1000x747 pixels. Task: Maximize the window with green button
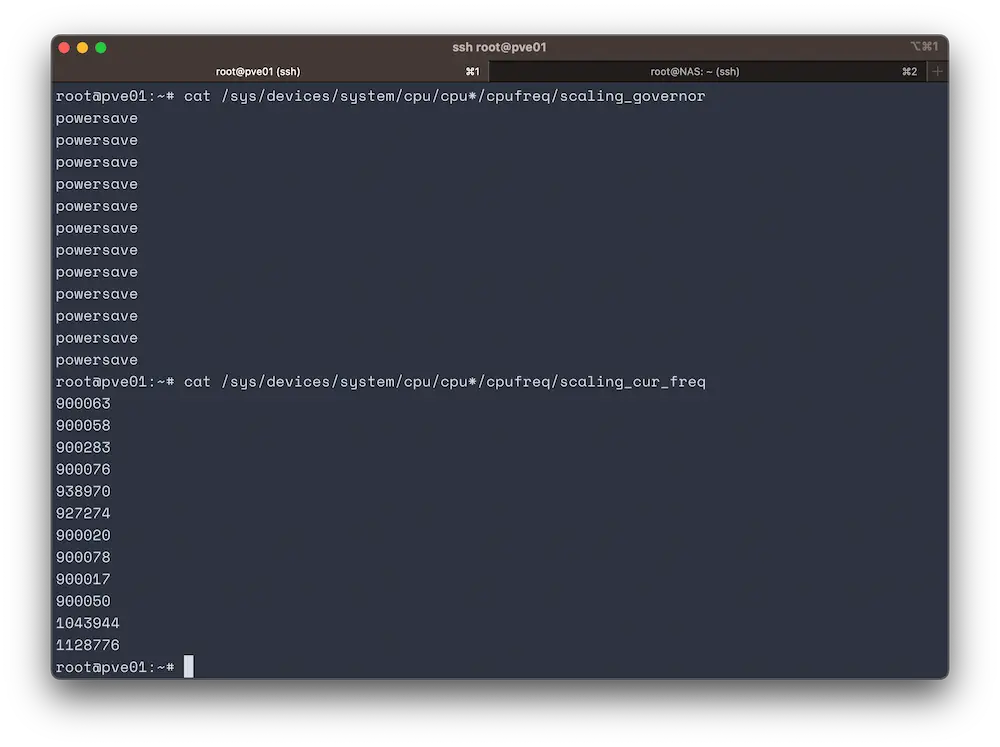click(x=100, y=47)
